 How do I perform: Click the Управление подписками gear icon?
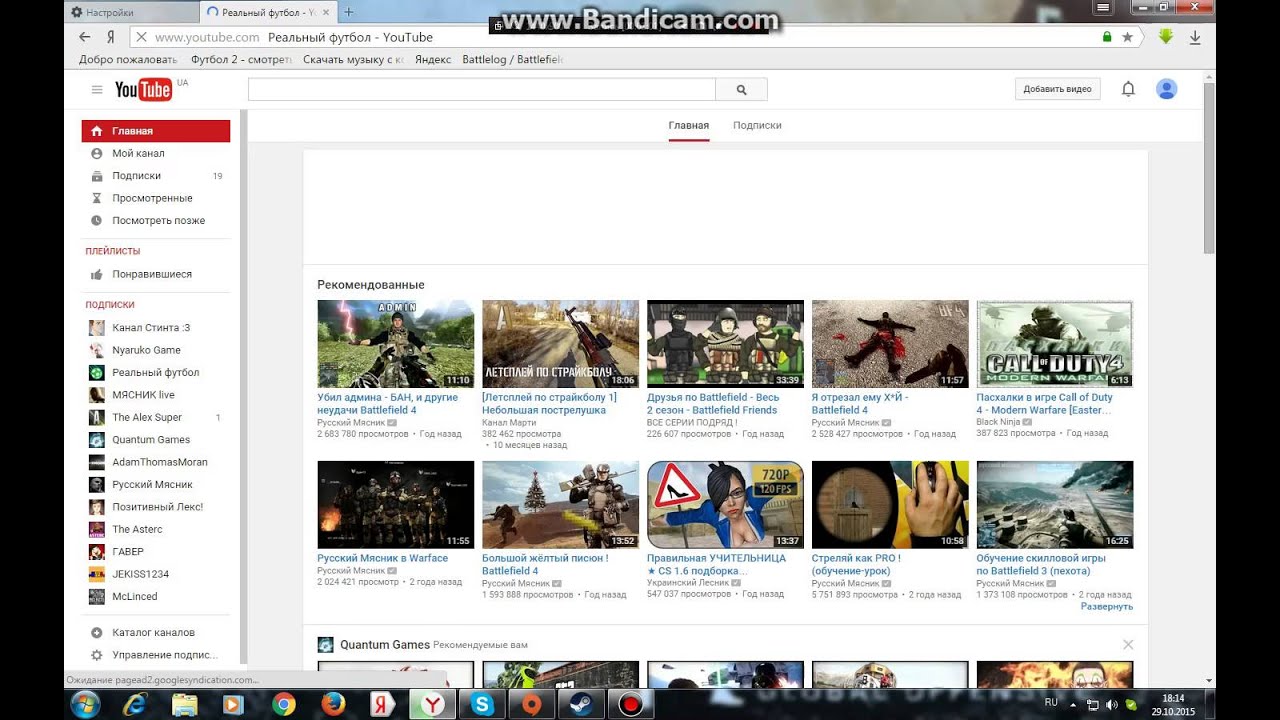pyautogui.click(x=96, y=655)
